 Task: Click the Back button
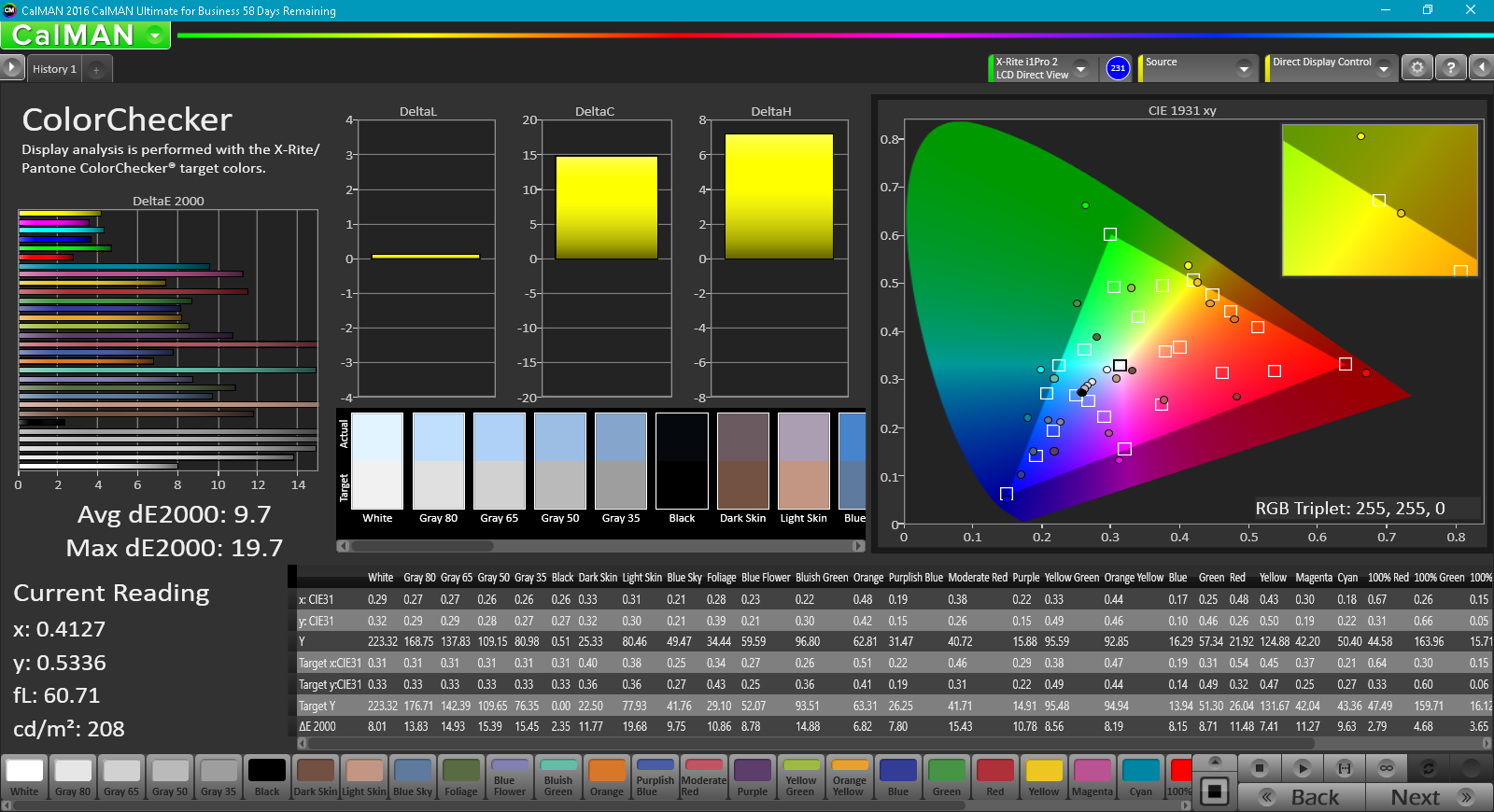point(1302,797)
